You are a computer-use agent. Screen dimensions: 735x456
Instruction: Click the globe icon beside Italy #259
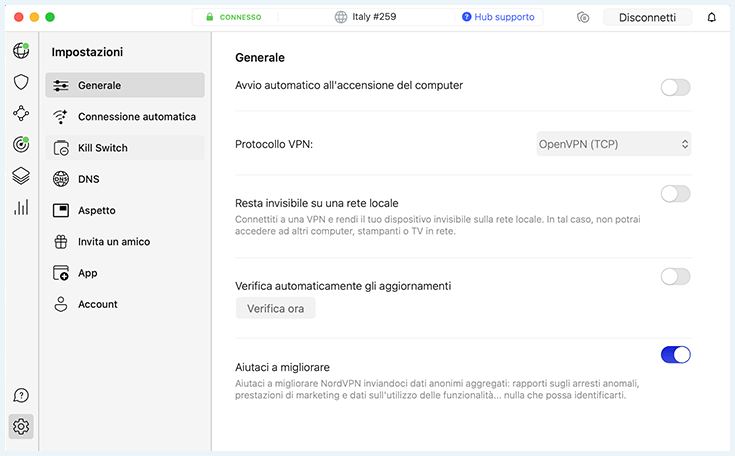[341, 17]
